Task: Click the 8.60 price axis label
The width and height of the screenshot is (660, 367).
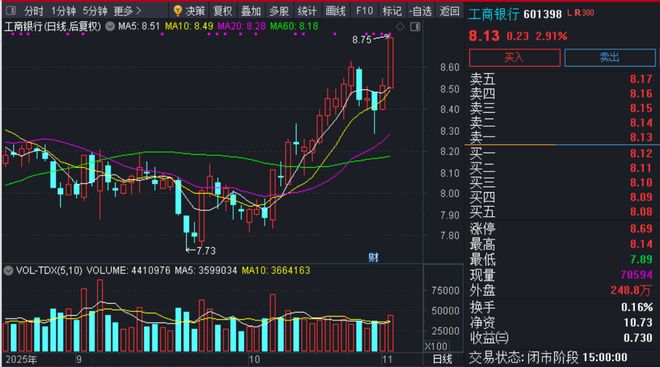Action: pyautogui.click(x=450, y=67)
